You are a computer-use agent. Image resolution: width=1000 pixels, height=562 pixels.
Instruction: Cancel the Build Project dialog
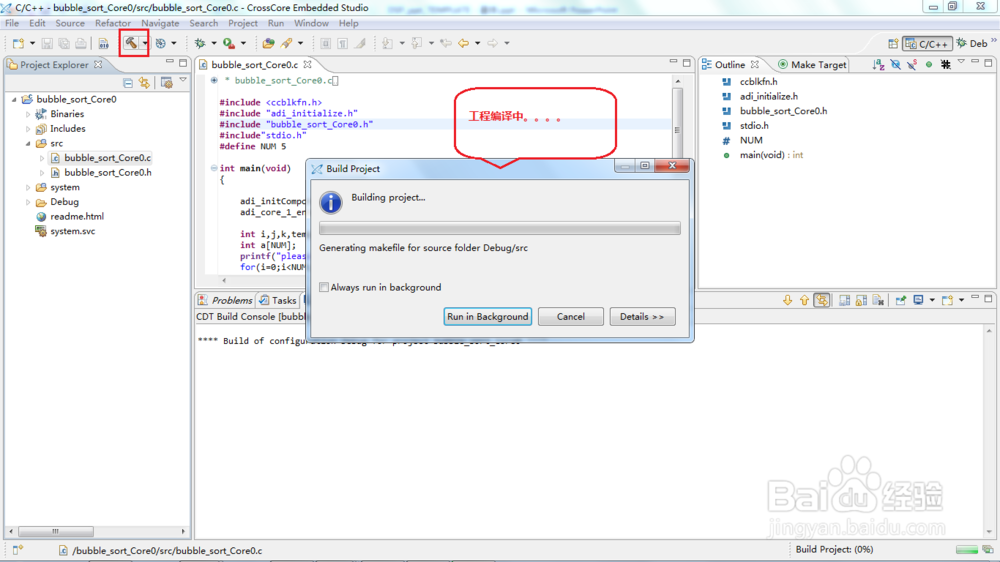(x=570, y=316)
